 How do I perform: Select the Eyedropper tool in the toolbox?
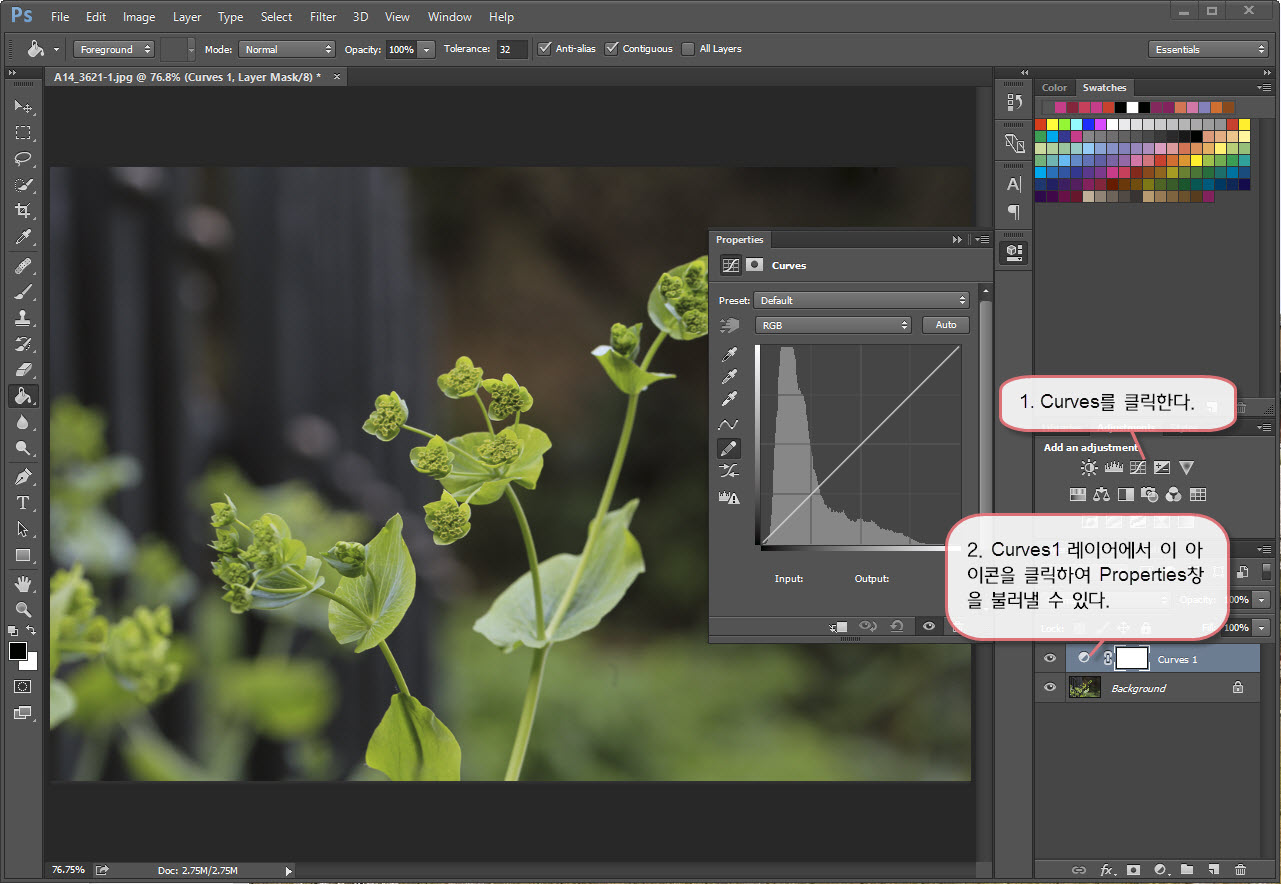point(23,237)
